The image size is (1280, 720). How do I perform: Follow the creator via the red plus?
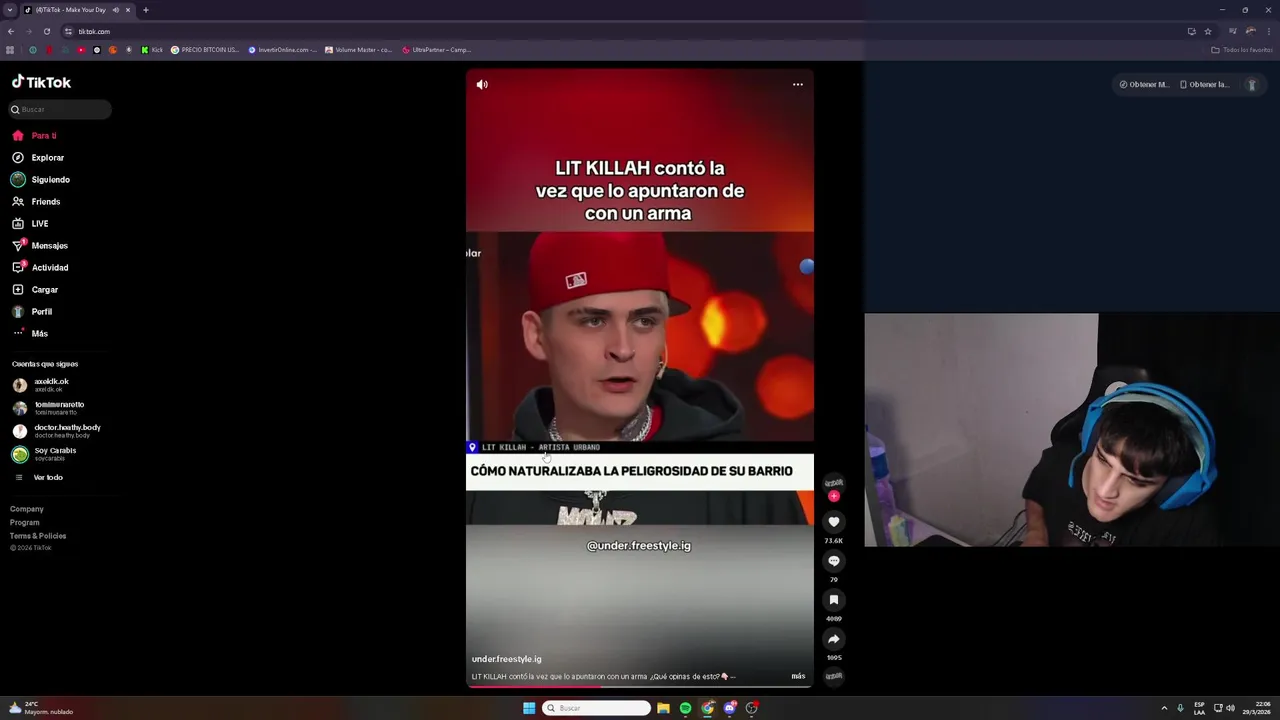(x=833, y=496)
